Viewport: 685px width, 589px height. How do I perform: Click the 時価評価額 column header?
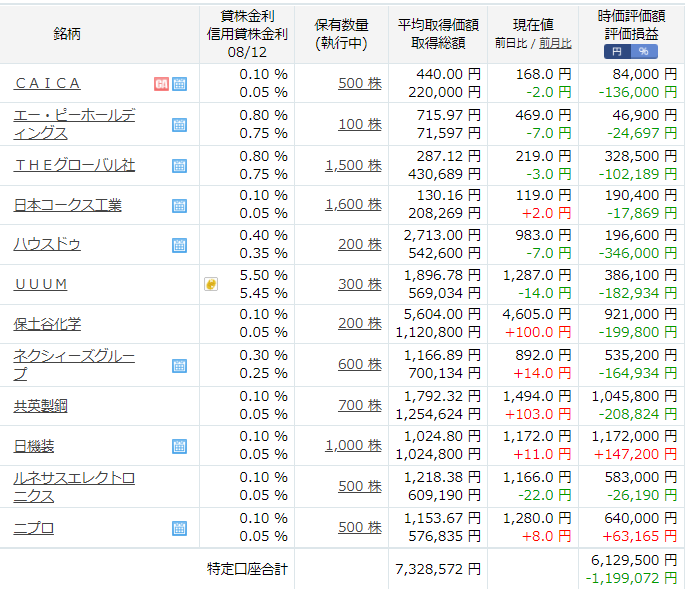631,16
